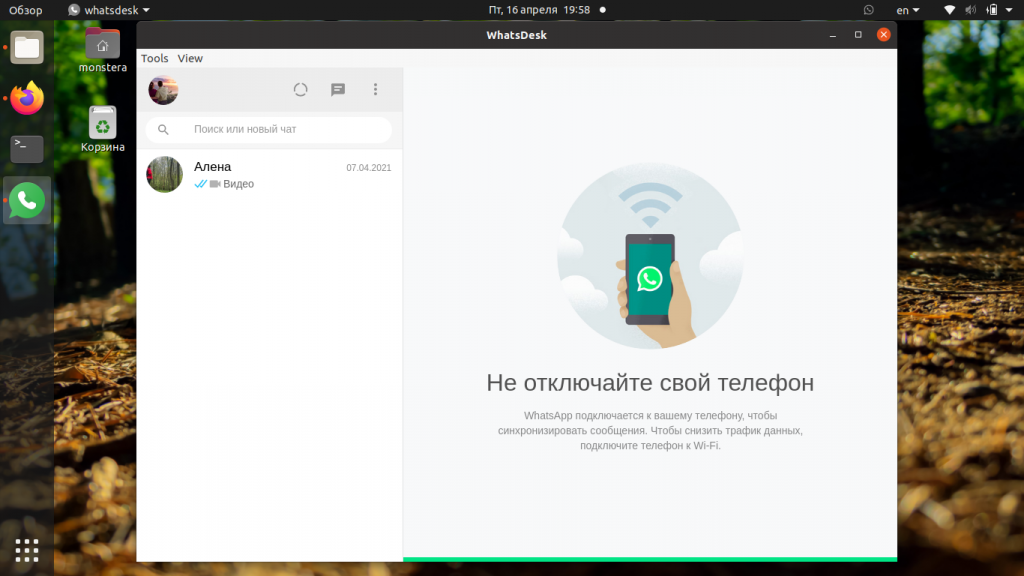Launch Firefox from the dock
Screen dimensions: 1024x576
(x=26, y=97)
